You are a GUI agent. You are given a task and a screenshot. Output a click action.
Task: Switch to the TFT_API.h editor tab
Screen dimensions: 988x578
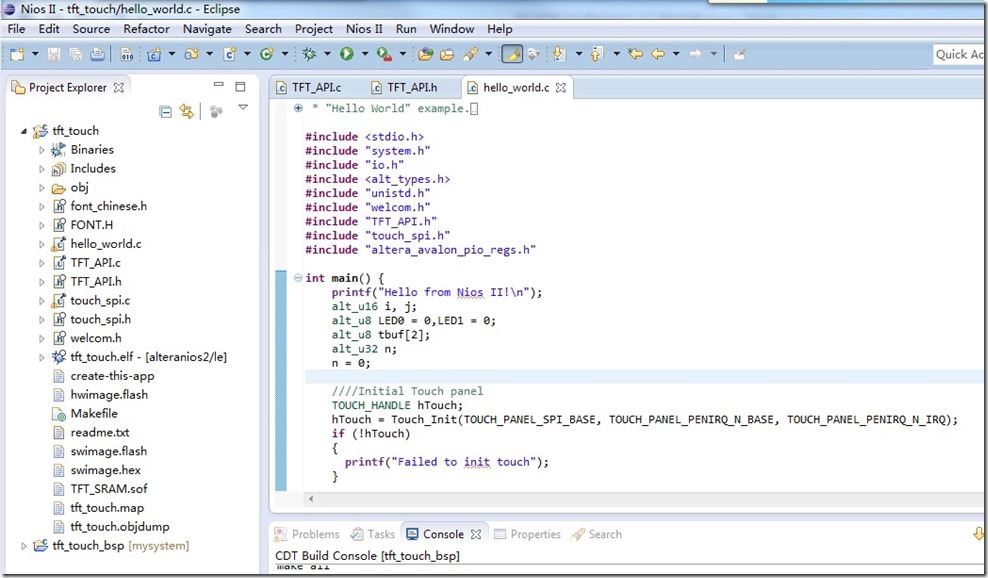(404, 88)
